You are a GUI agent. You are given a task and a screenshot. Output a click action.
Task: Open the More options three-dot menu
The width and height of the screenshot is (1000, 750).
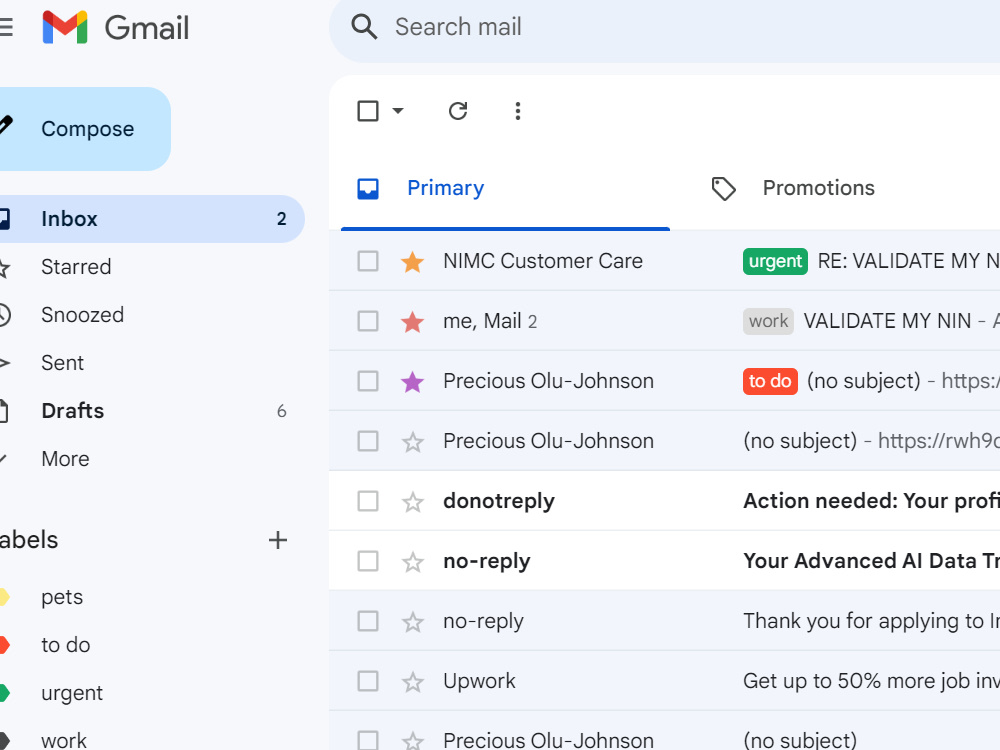tap(518, 111)
